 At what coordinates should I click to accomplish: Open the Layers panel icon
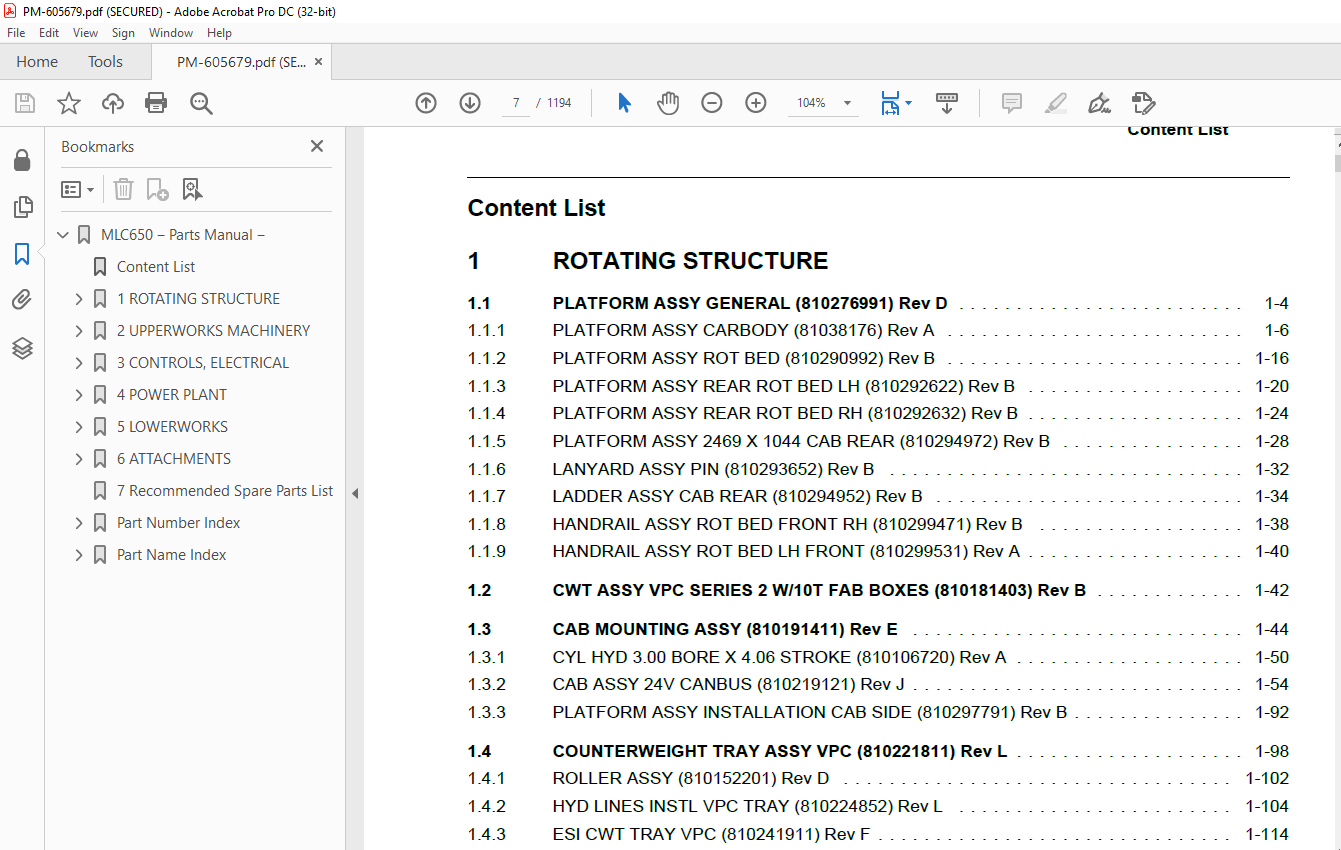click(x=22, y=348)
